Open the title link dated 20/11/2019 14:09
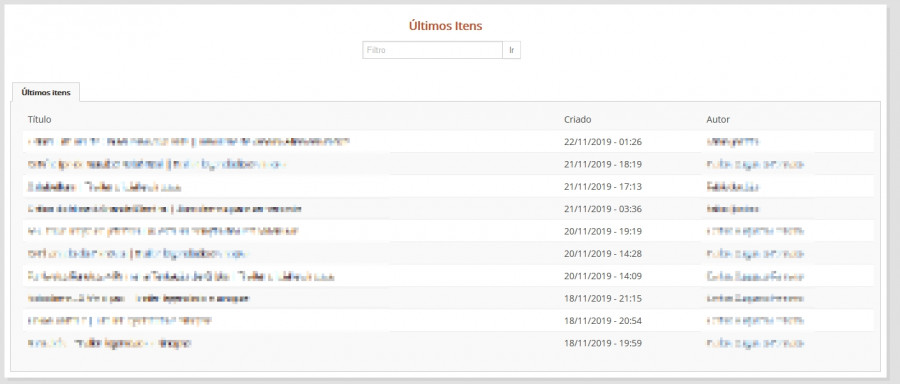 pyautogui.click(x=181, y=276)
